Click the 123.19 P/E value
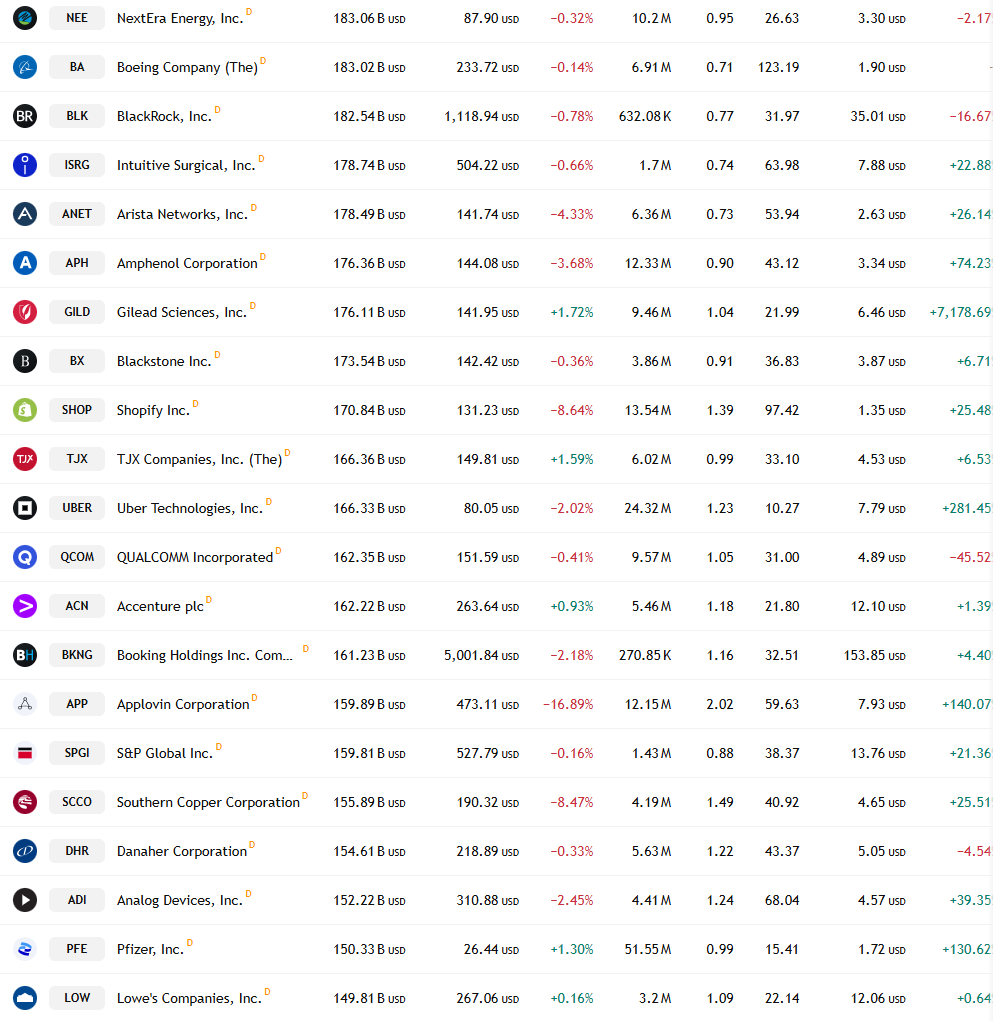Screen dimensions: 993x1021 [778, 68]
